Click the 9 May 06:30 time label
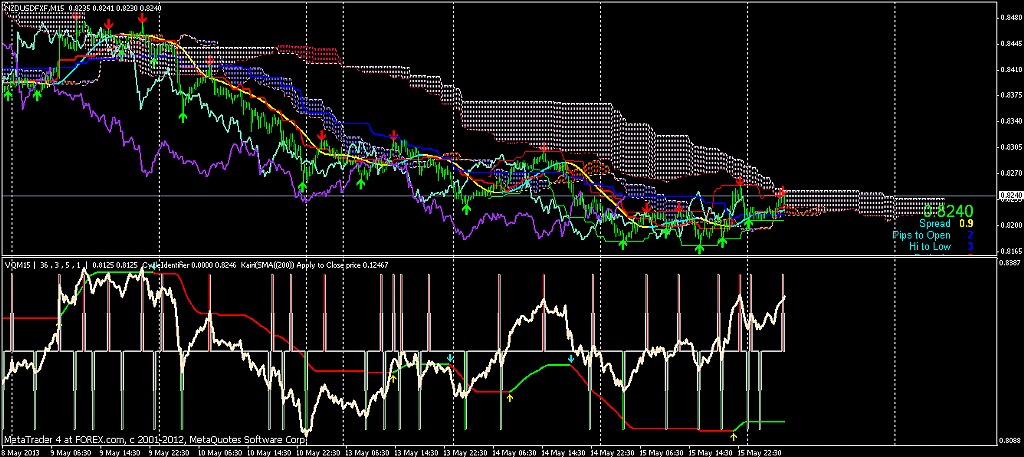 71,452
